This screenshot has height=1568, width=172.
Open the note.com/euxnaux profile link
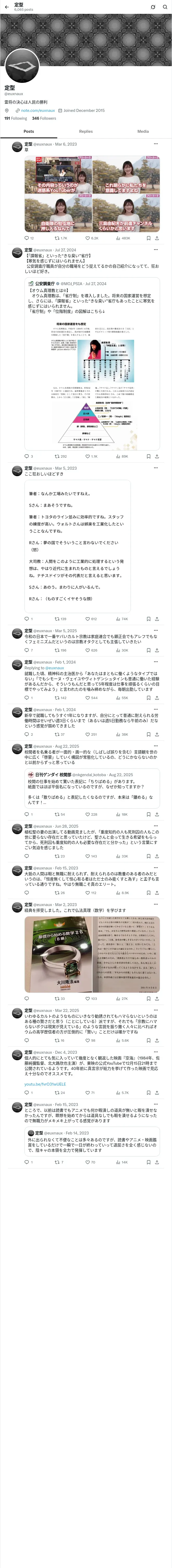(x=38, y=111)
